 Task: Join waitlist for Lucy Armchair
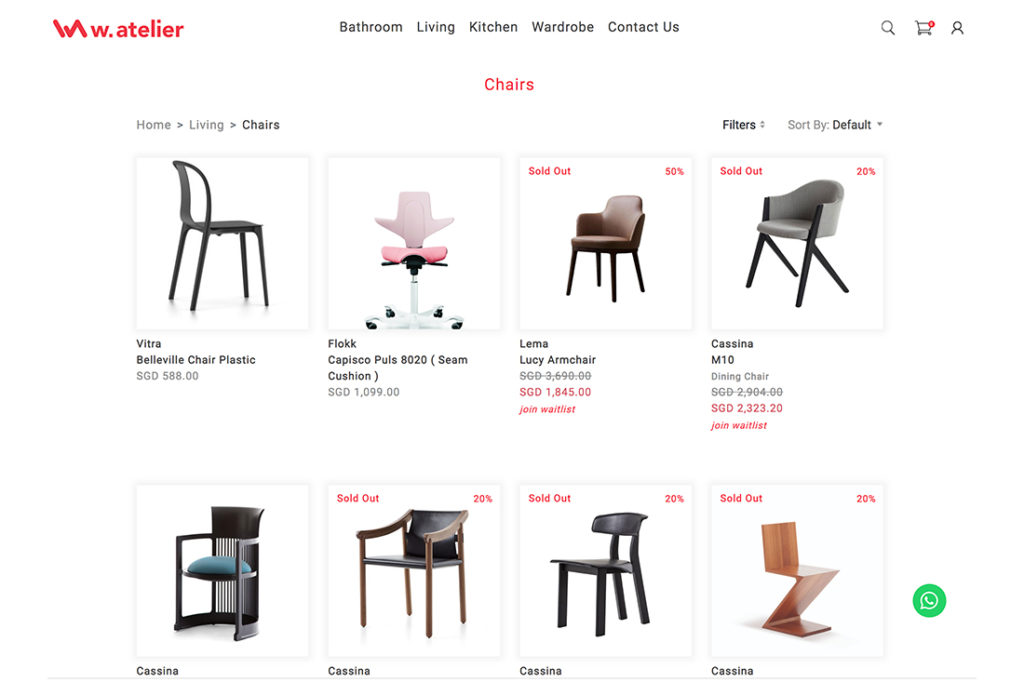coord(547,409)
